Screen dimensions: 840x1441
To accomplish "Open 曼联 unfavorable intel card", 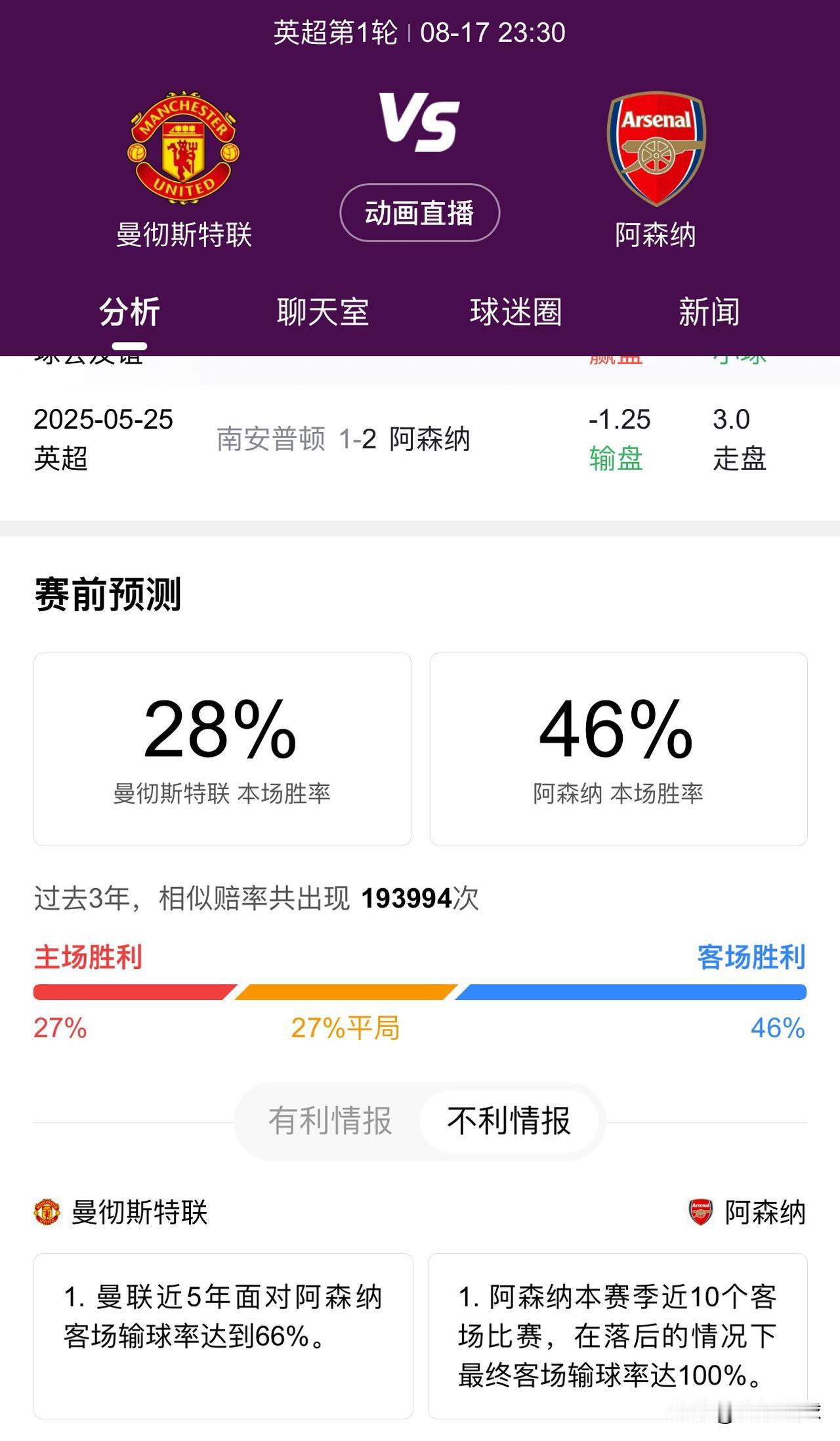I will [223, 1336].
